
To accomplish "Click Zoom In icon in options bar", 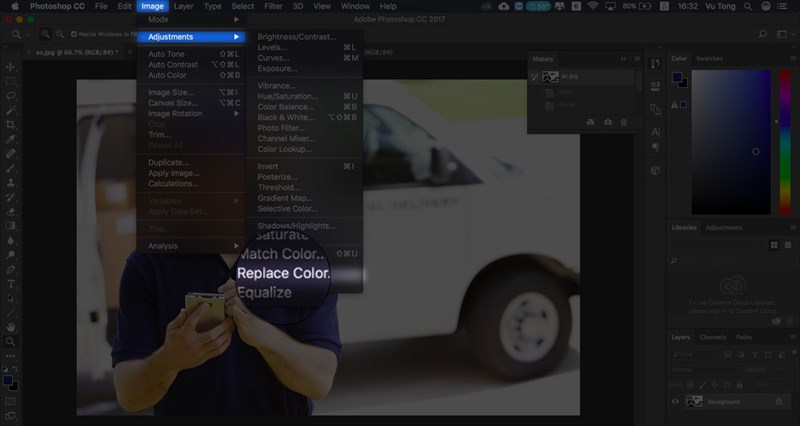I will coord(45,34).
